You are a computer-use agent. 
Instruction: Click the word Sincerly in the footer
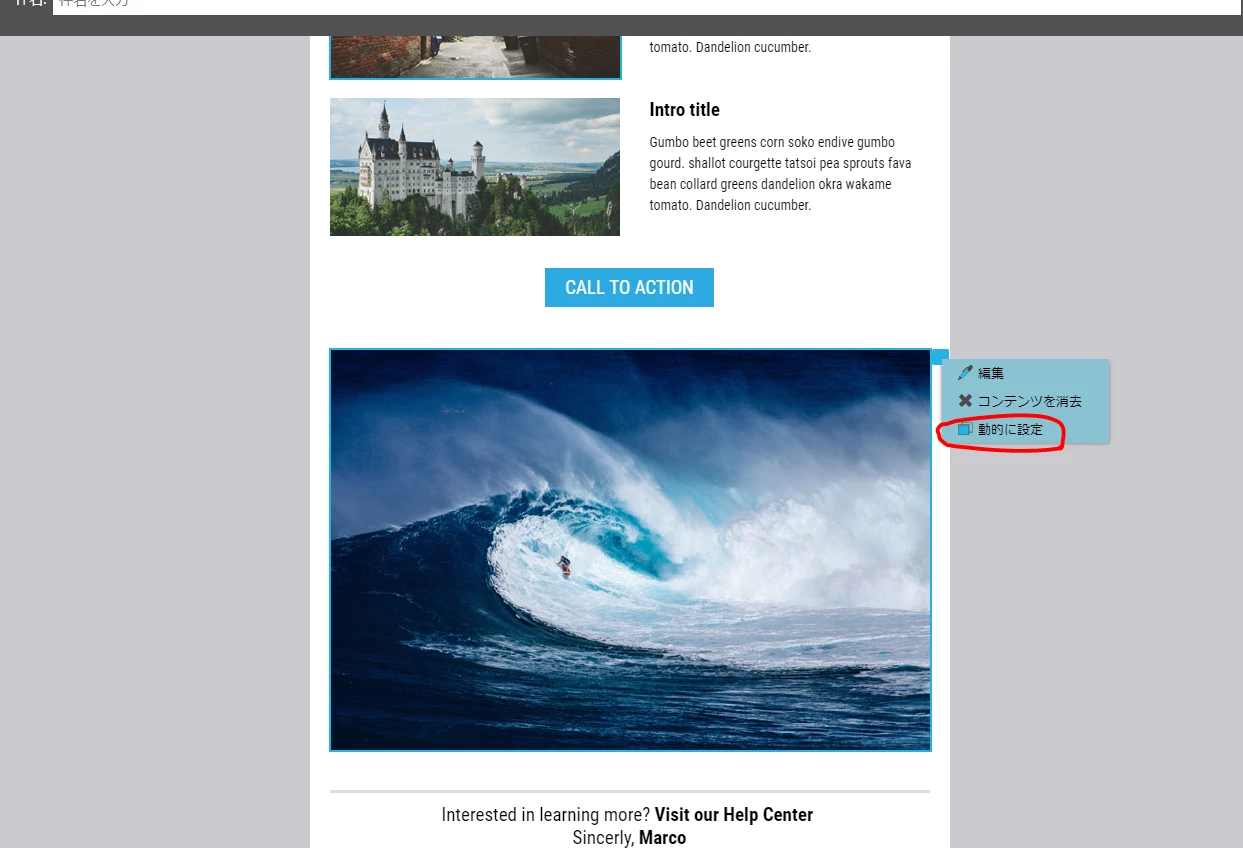(x=603, y=838)
